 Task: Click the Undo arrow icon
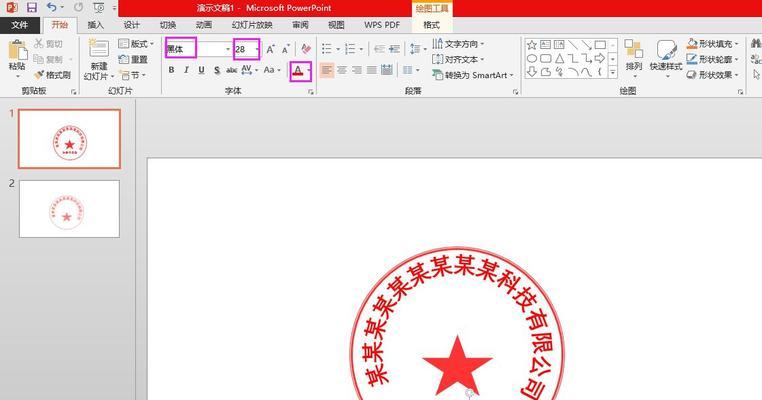(x=52, y=7)
